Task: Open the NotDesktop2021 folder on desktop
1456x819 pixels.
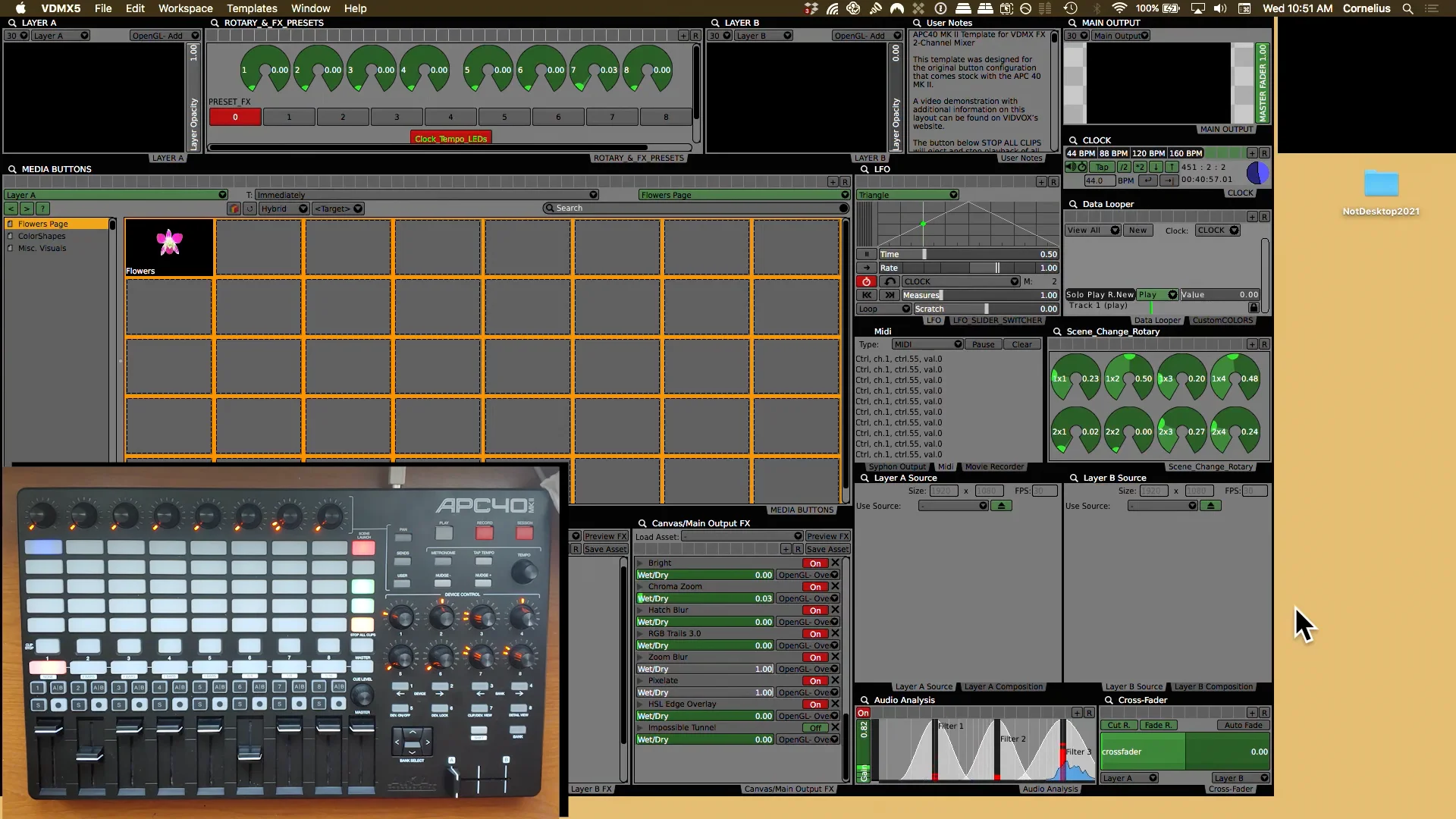Action: [1381, 193]
